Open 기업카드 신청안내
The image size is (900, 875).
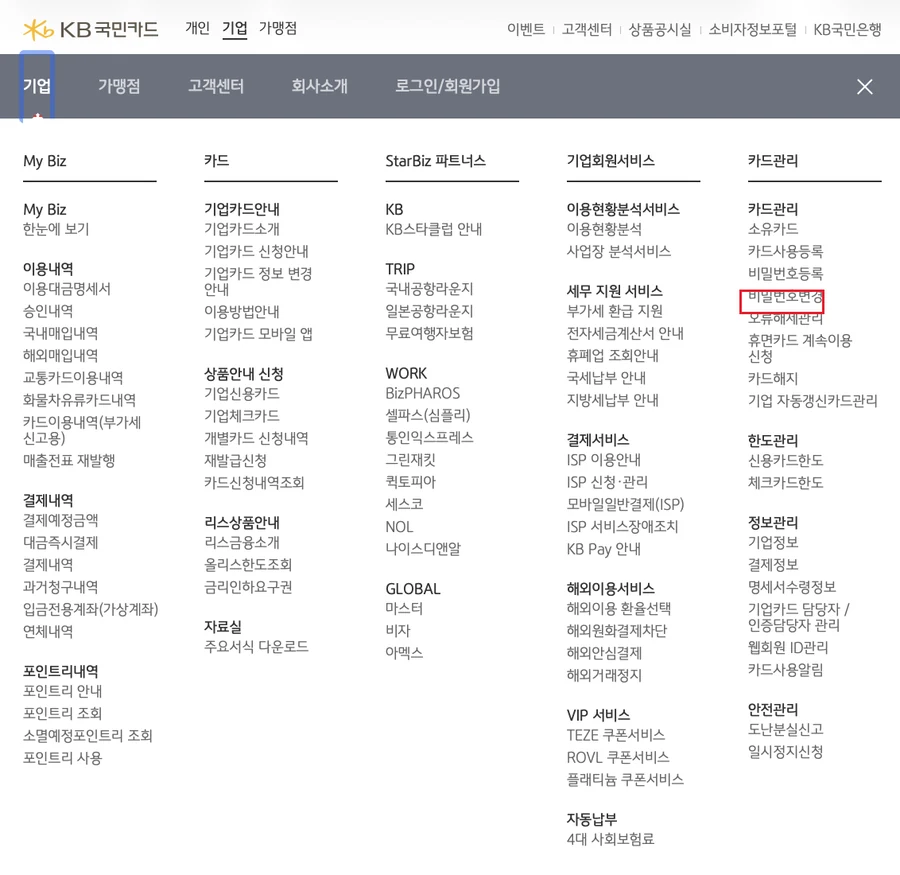256,251
